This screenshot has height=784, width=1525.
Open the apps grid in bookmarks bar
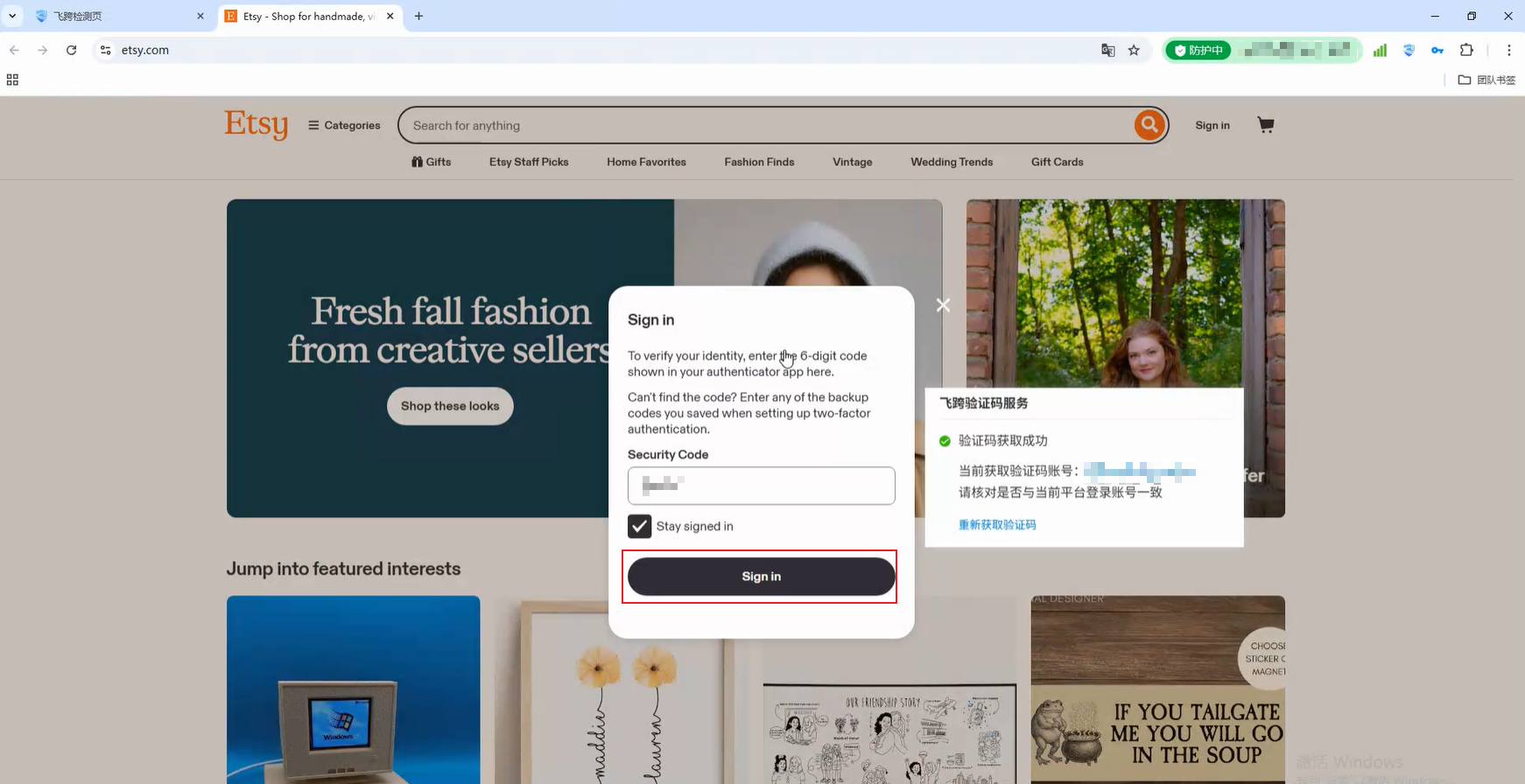coord(12,80)
